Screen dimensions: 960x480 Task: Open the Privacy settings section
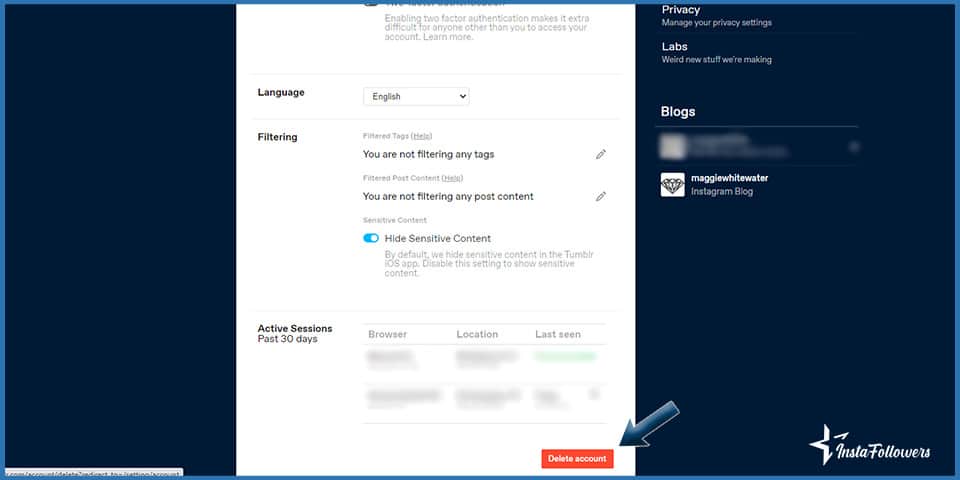click(681, 10)
